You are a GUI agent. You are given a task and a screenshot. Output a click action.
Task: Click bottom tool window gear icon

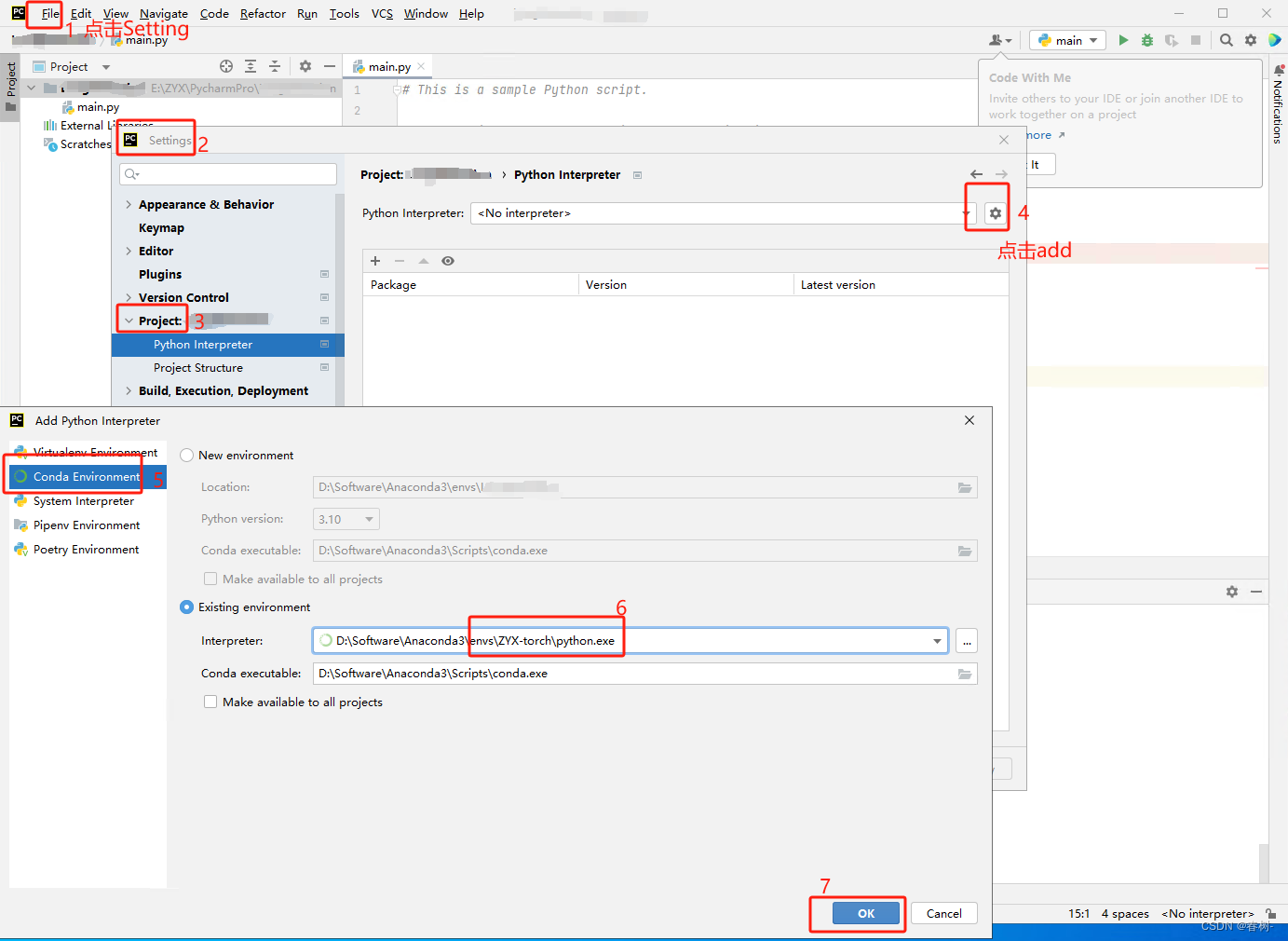click(1232, 592)
